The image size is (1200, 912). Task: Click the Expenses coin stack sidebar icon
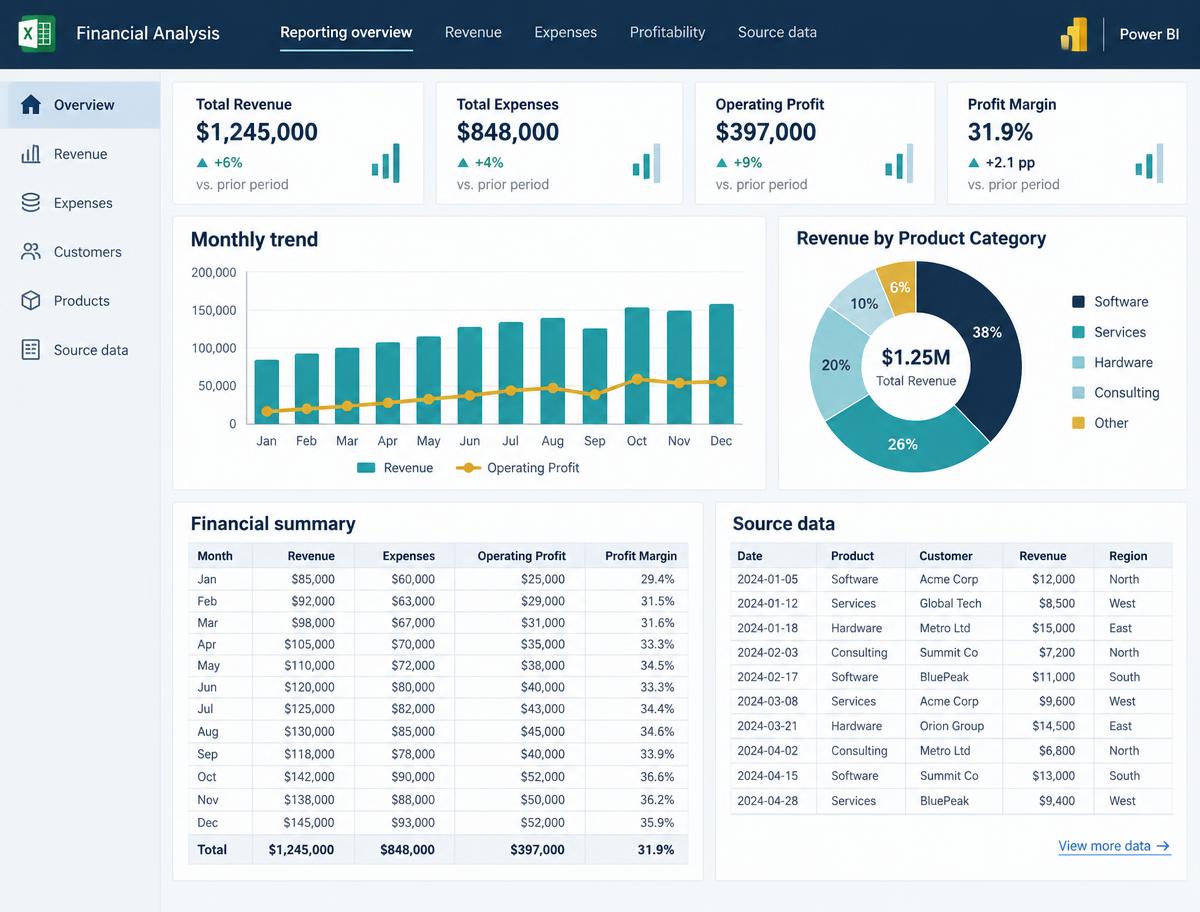pos(31,203)
